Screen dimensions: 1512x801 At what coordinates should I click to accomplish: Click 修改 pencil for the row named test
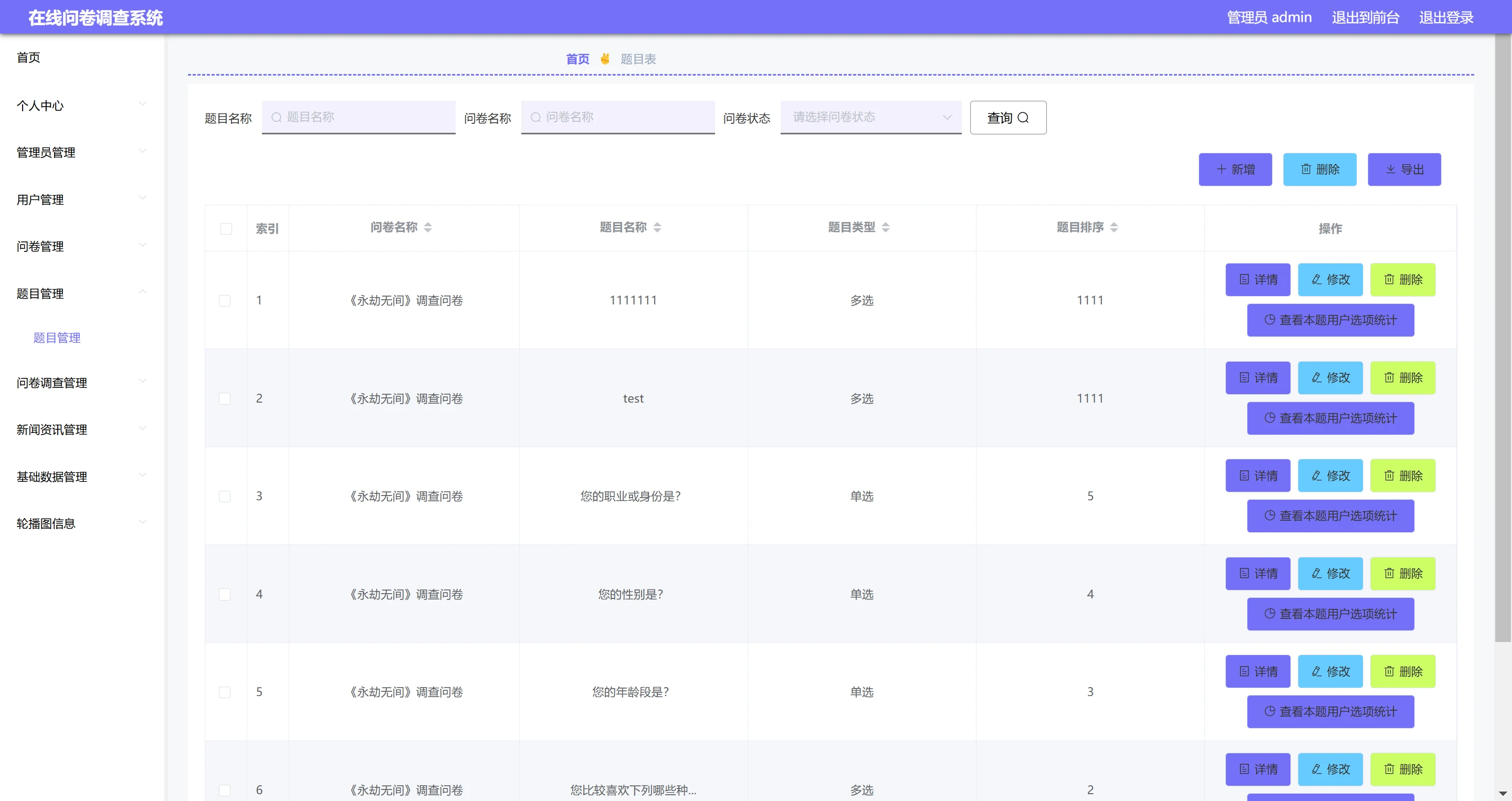[x=1317, y=378]
